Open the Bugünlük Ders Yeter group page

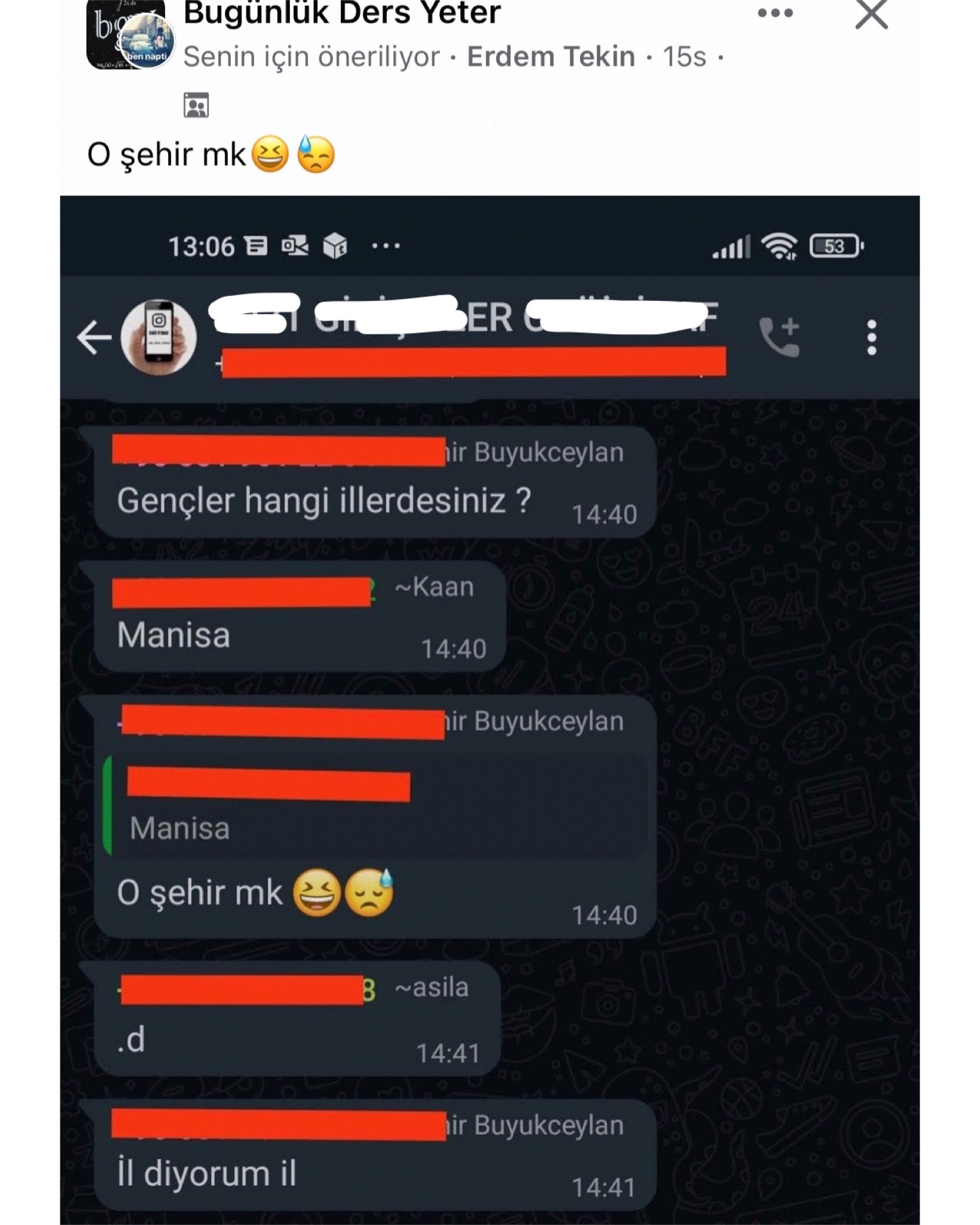341,13
